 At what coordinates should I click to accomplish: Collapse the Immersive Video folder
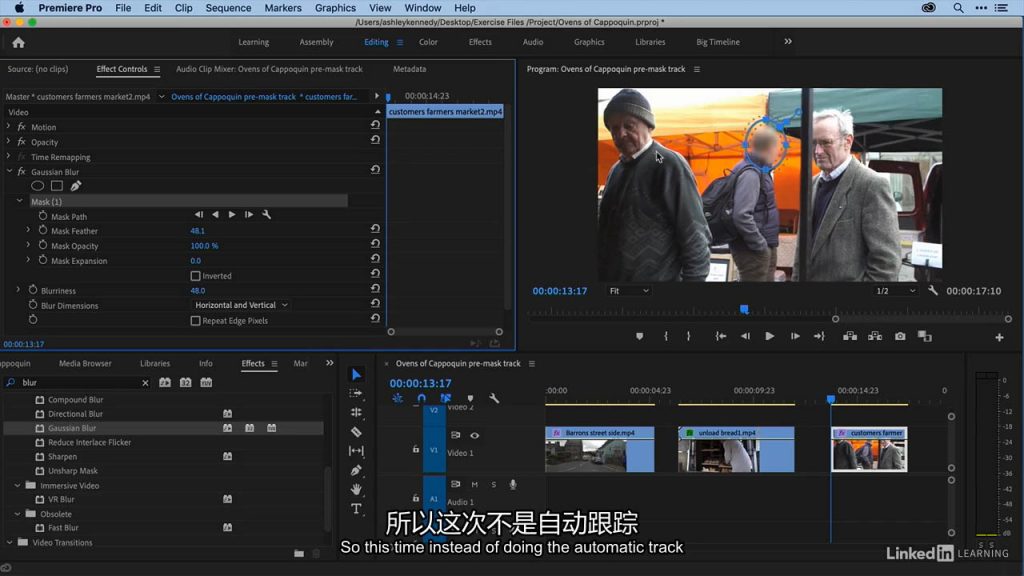(17, 485)
